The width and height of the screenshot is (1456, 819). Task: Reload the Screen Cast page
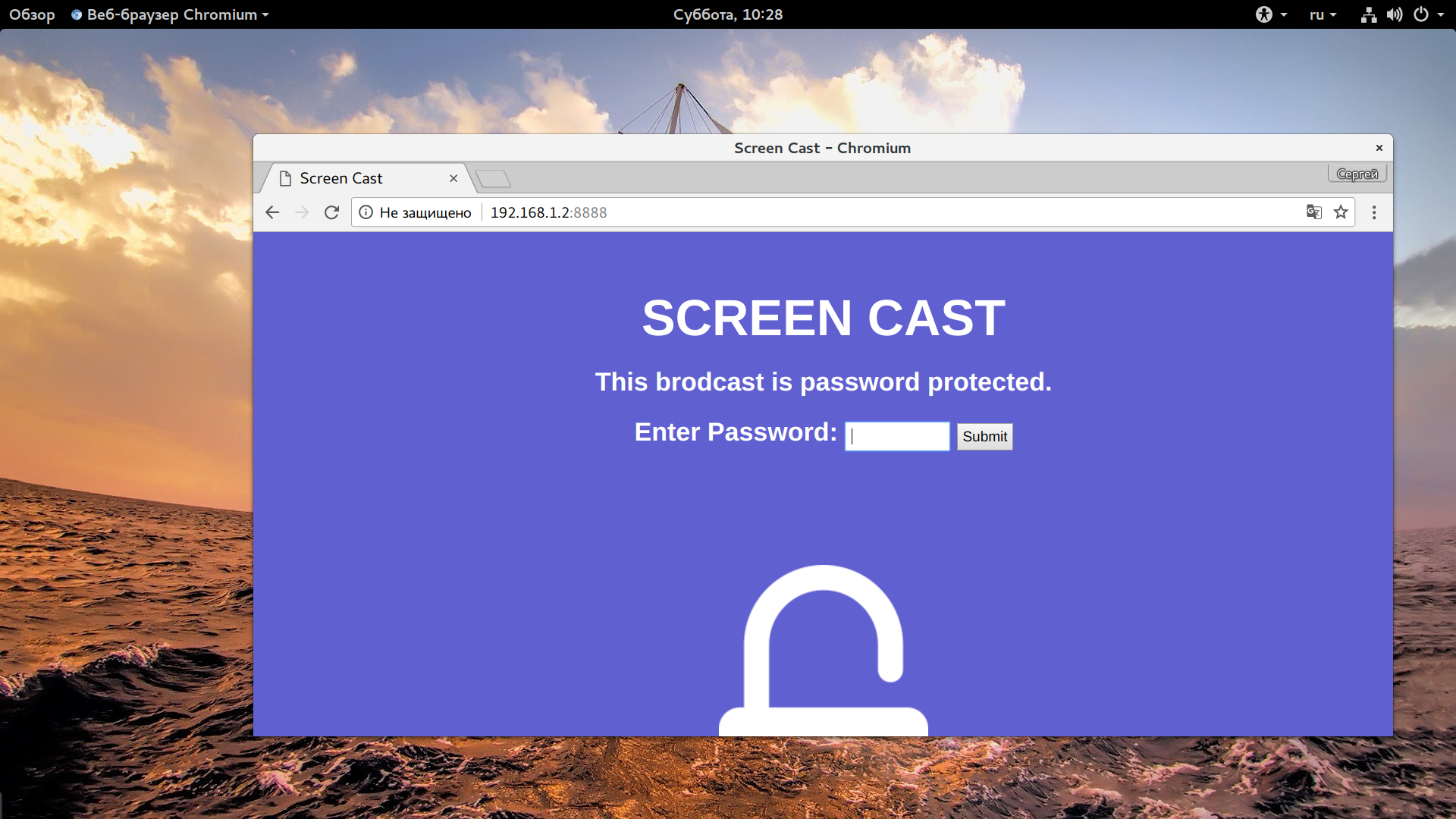pos(331,212)
